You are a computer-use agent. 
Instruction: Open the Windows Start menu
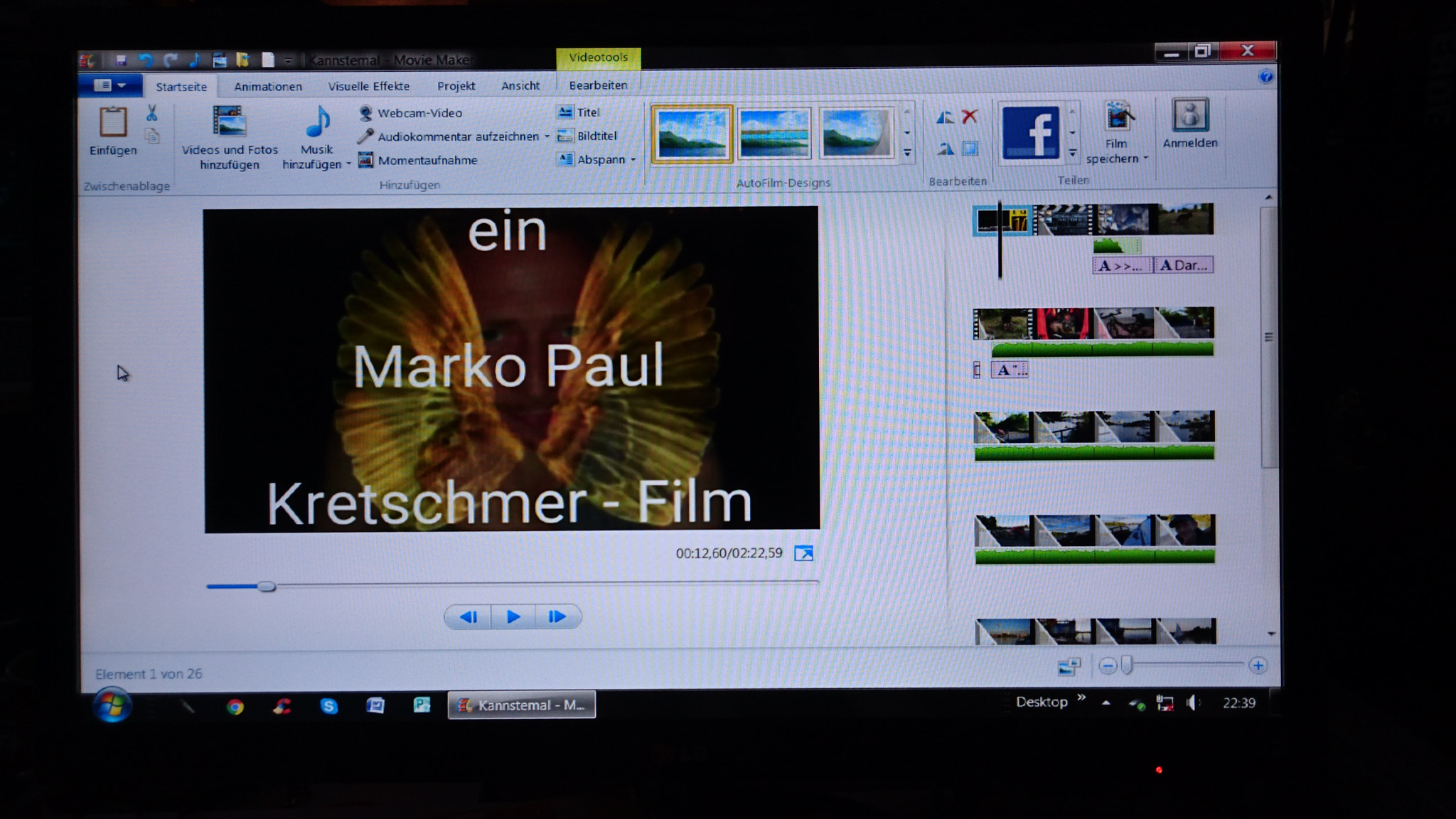click(x=112, y=705)
